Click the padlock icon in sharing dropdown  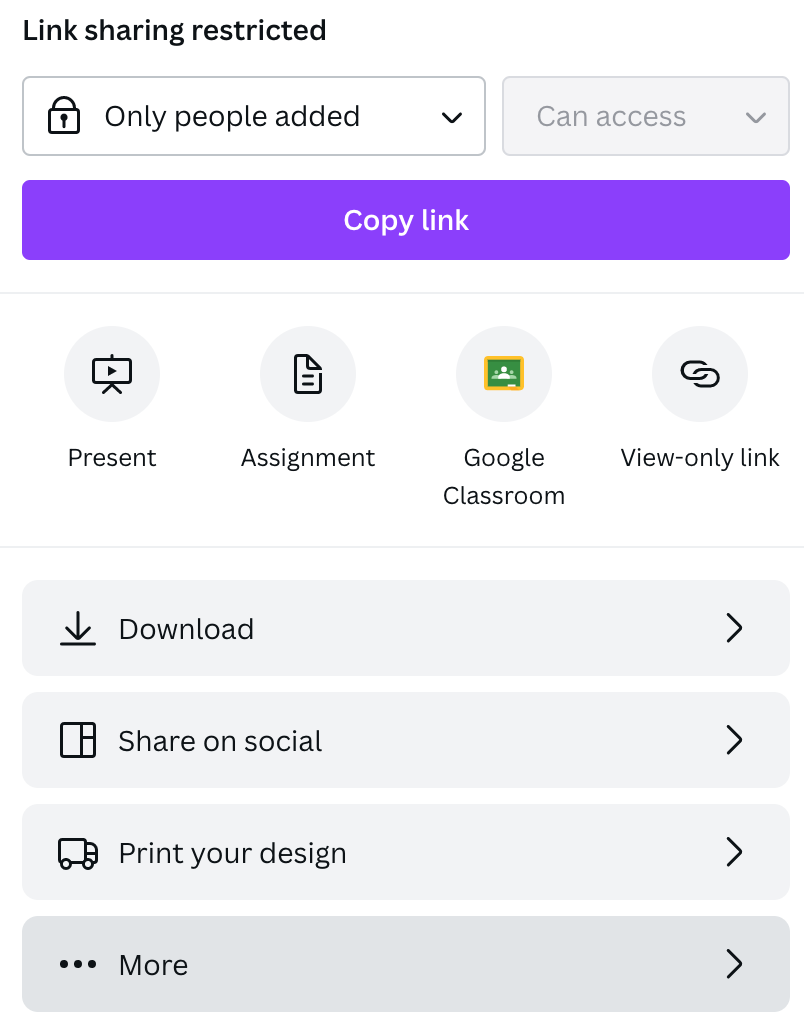click(64, 117)
